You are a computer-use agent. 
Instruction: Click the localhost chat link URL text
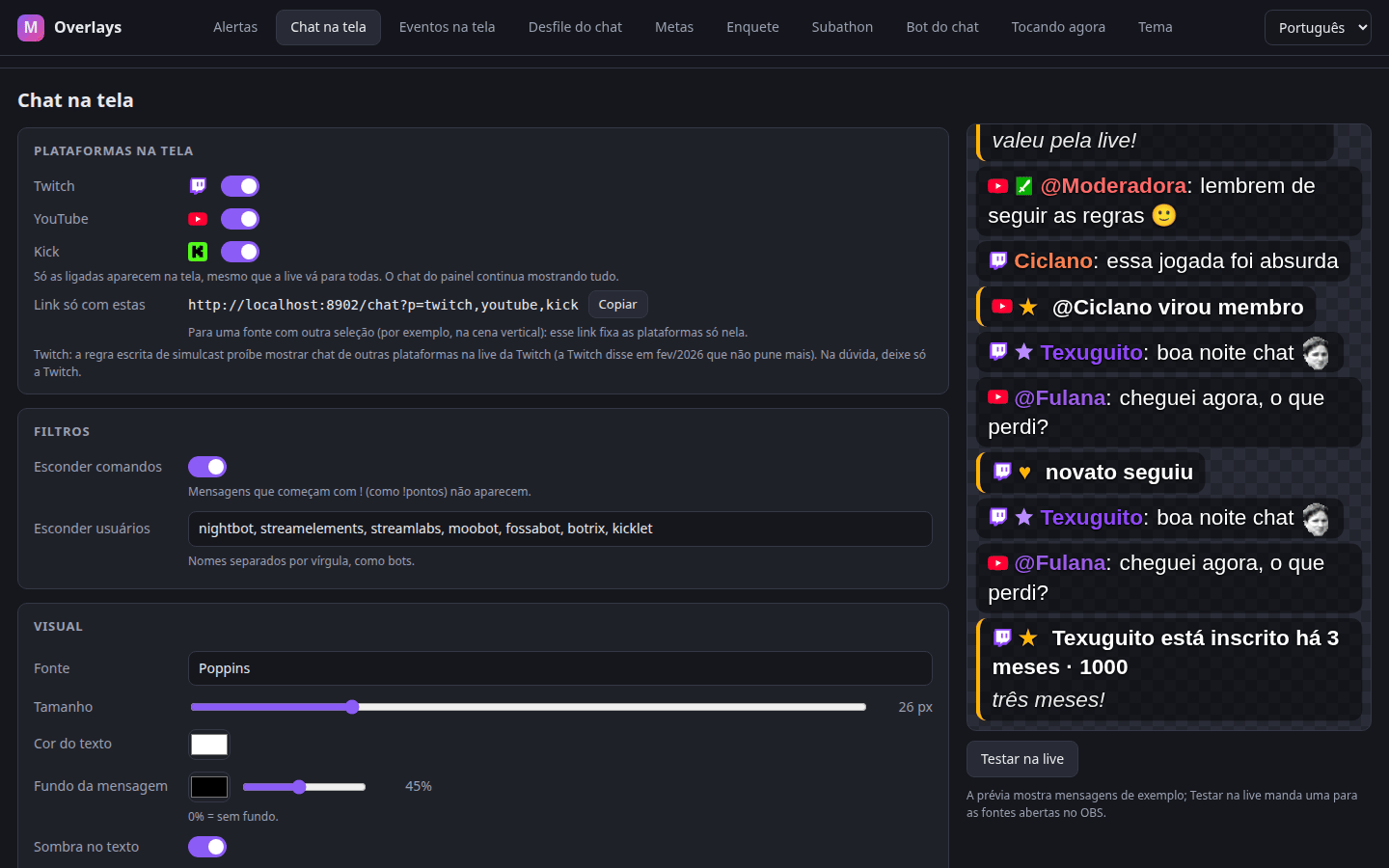383,305
